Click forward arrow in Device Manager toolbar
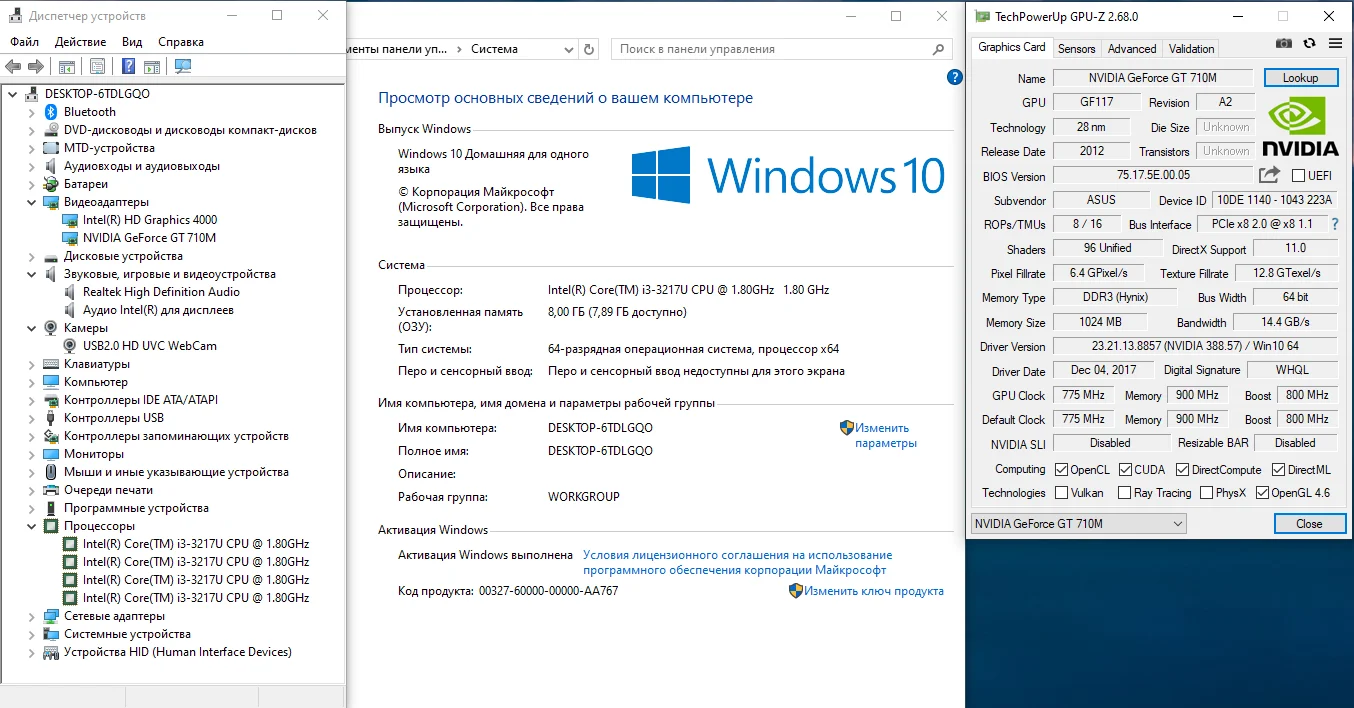Screen dimensions: 1354x708 click(36, 66)
